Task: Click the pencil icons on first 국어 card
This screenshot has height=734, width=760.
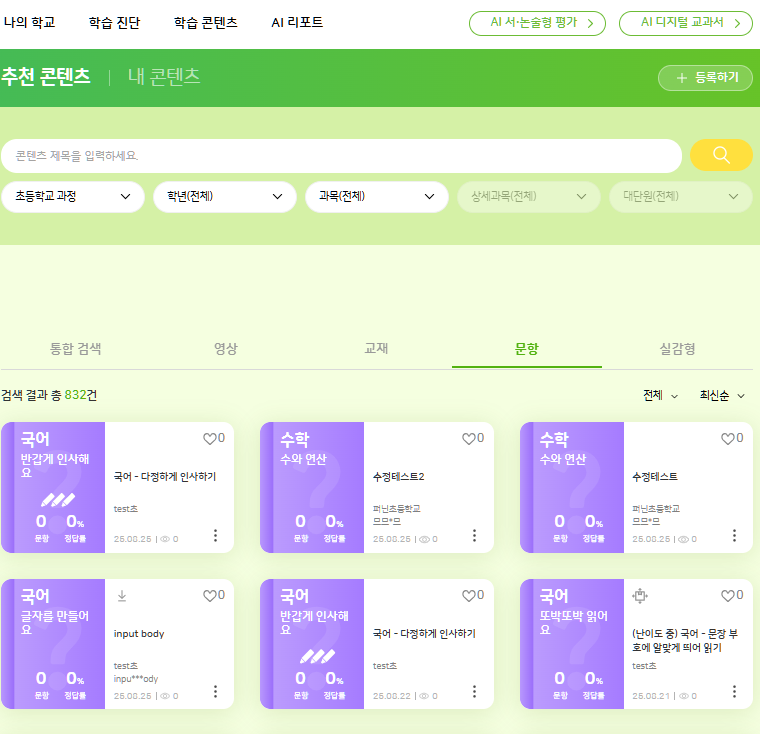Action: pyautogui.click(x=59, y=499)
